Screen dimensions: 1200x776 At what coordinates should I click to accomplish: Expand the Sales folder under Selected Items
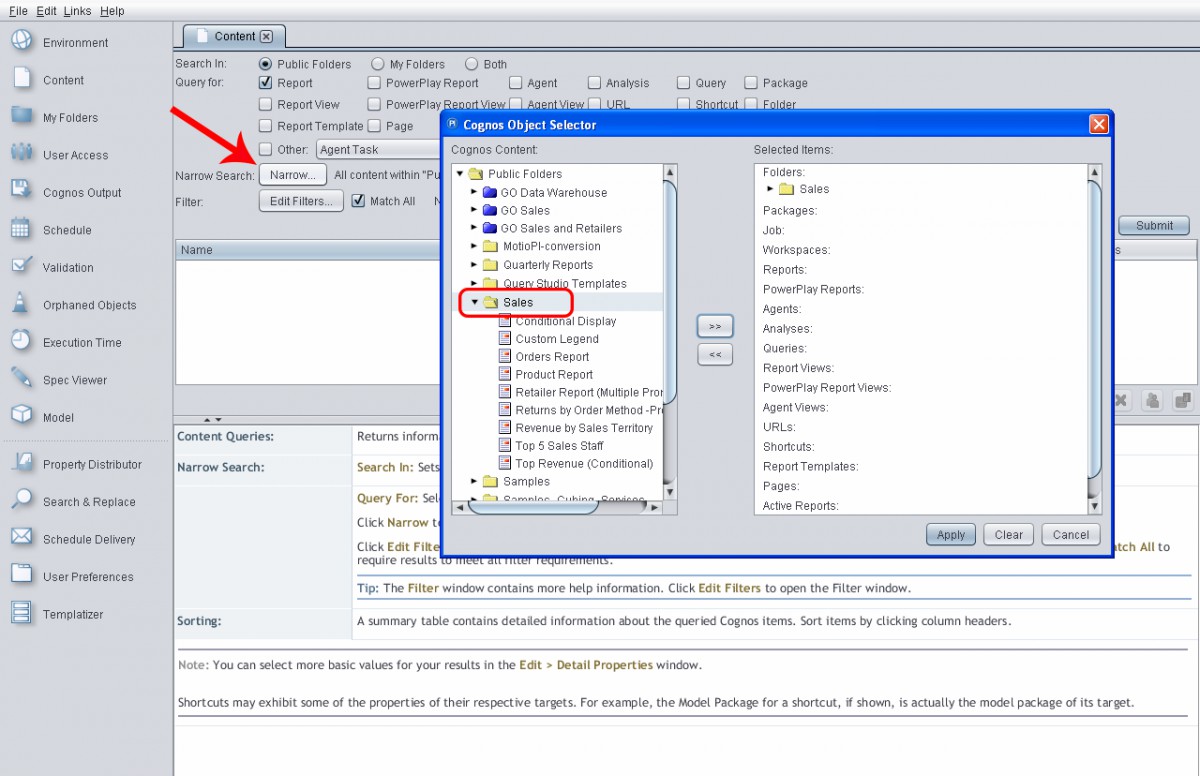[770, 189]
